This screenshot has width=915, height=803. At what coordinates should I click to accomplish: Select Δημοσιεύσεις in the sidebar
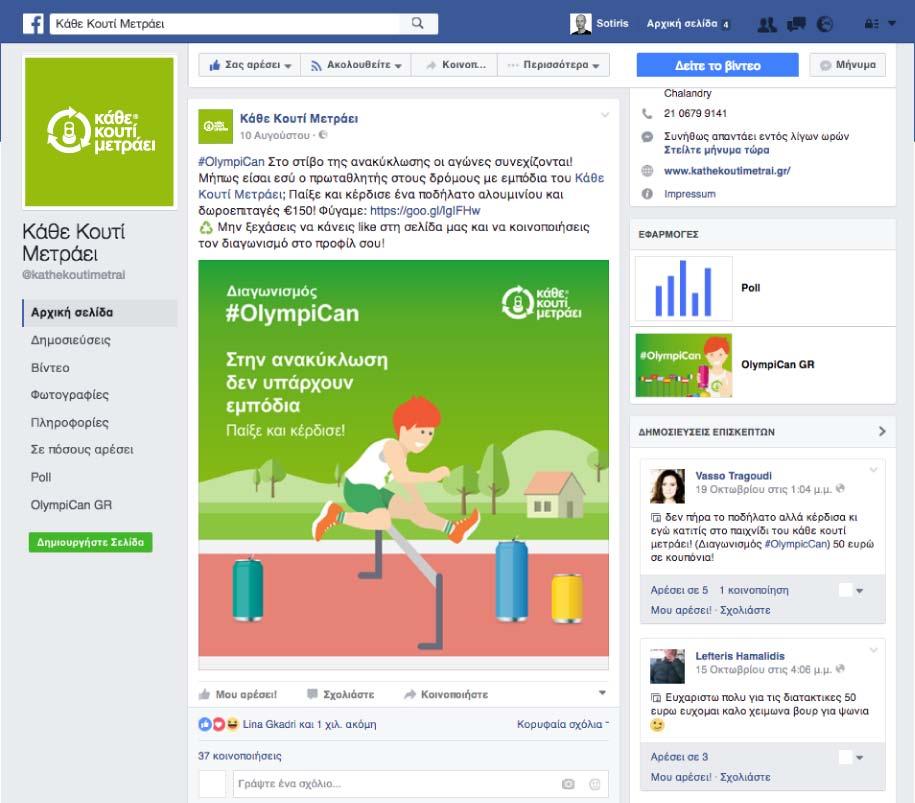[x=71, y=340]
